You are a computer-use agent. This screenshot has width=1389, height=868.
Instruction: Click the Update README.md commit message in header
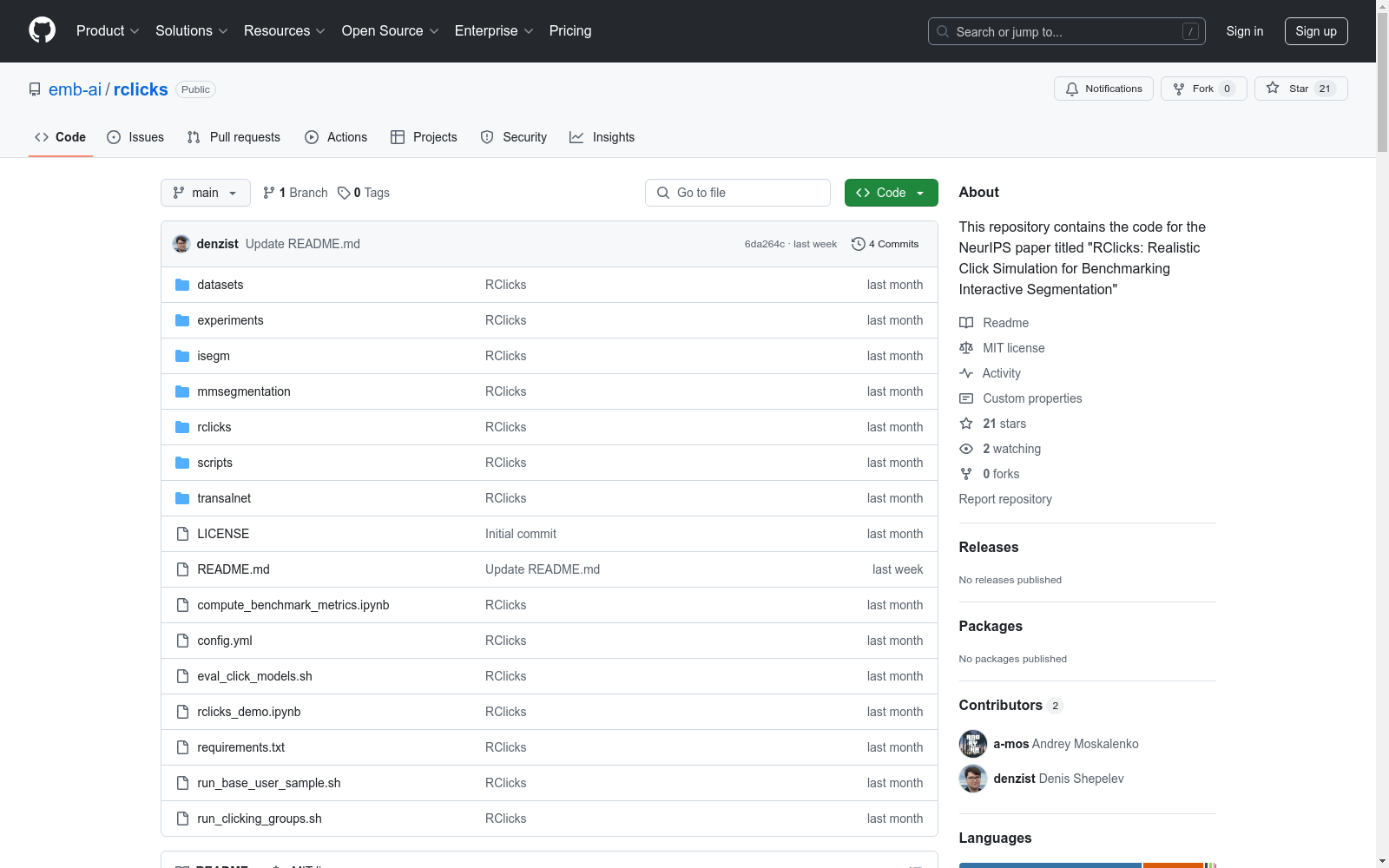[x=303, y=244]
